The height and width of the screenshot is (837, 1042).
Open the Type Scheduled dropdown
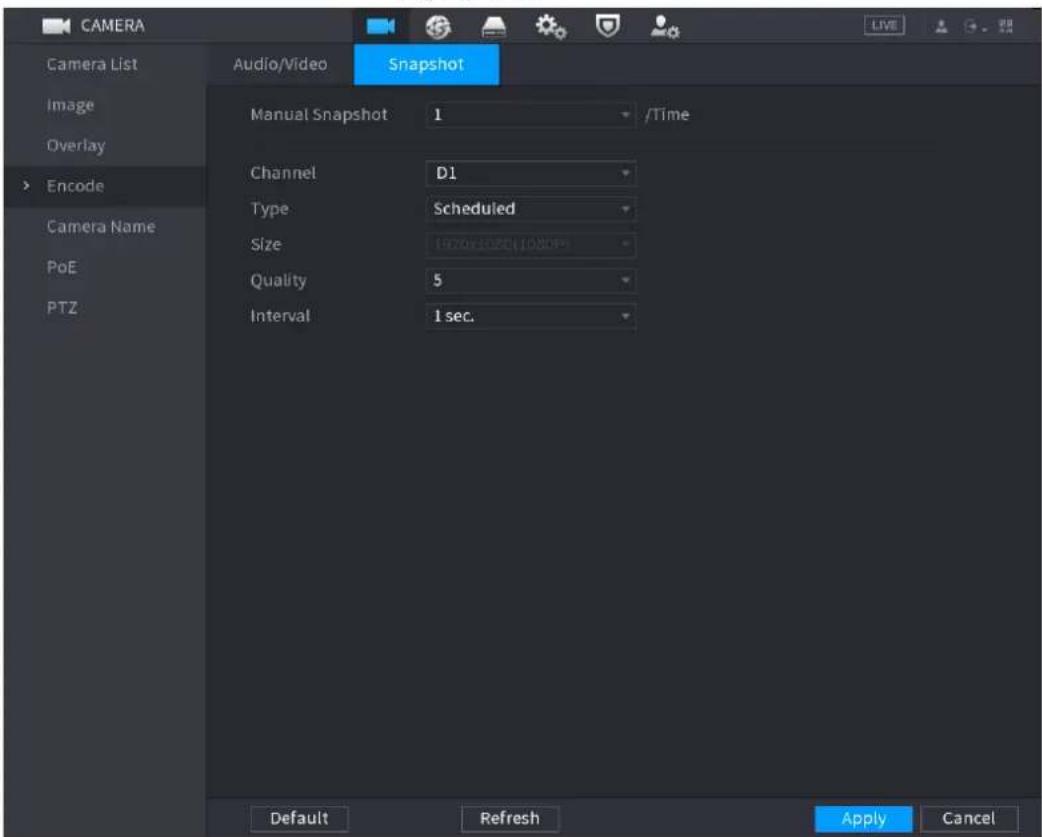pos(530,209)
